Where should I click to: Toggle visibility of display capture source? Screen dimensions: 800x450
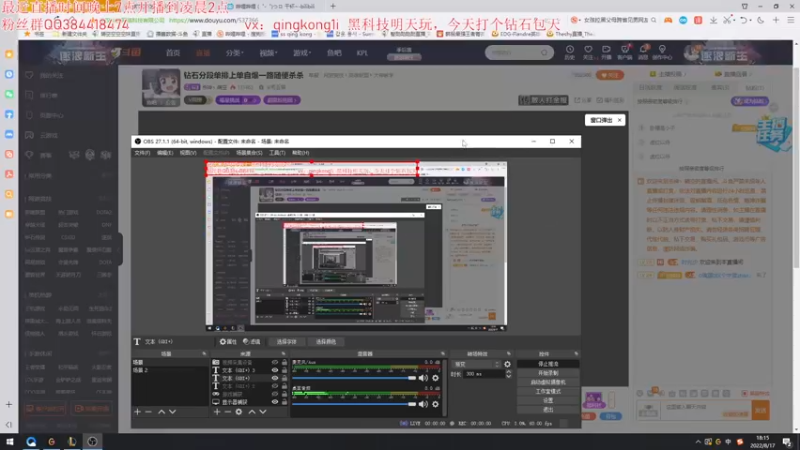point(274,402)
